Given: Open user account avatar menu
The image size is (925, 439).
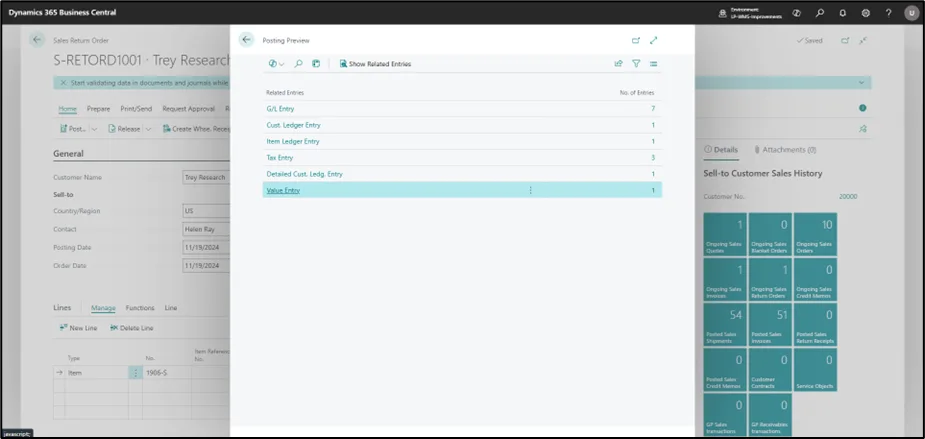Looking at the screenshot, I should [x=911, y=13].
